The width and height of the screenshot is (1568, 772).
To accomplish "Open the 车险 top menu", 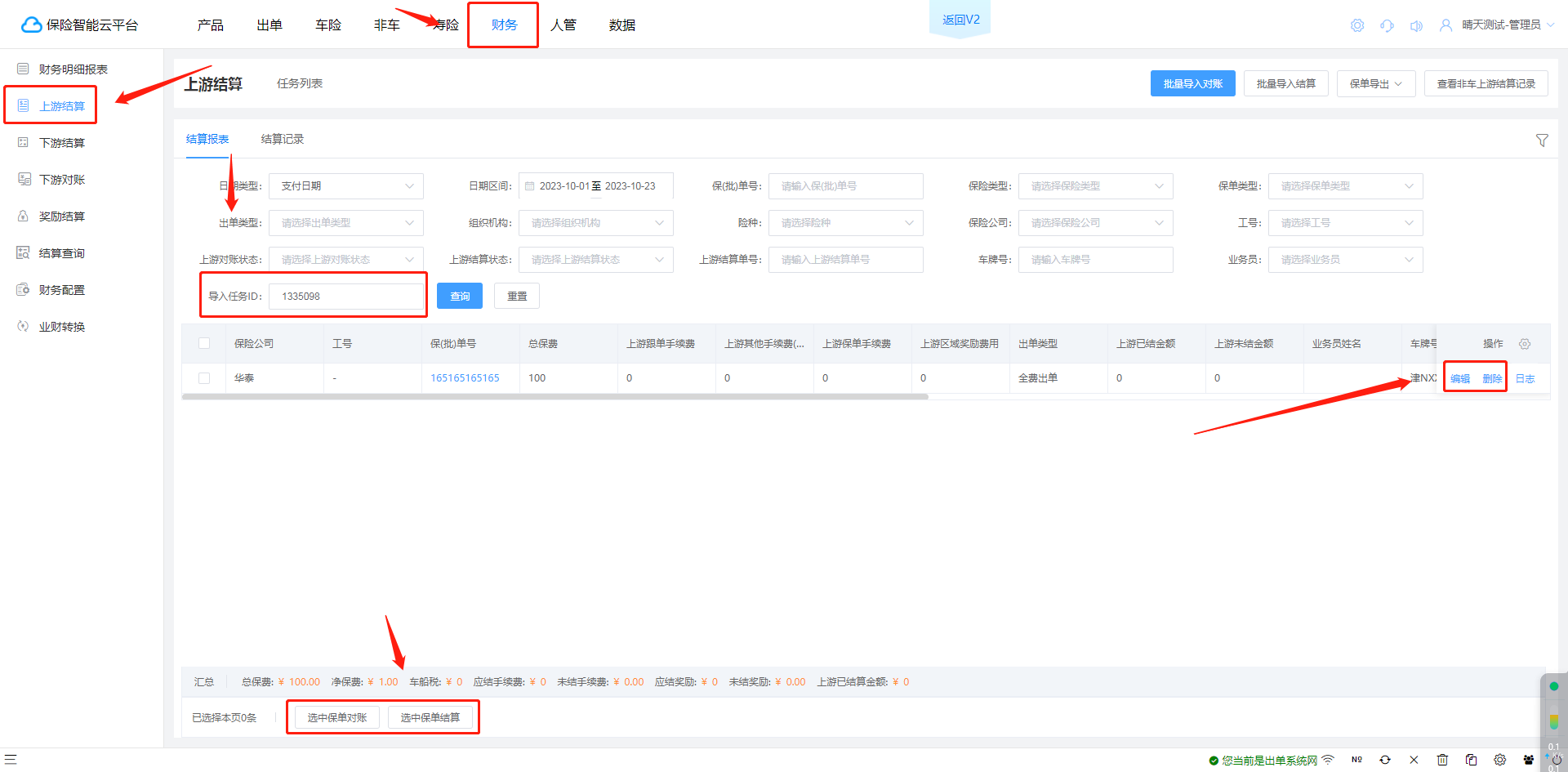I will (328, 25).
